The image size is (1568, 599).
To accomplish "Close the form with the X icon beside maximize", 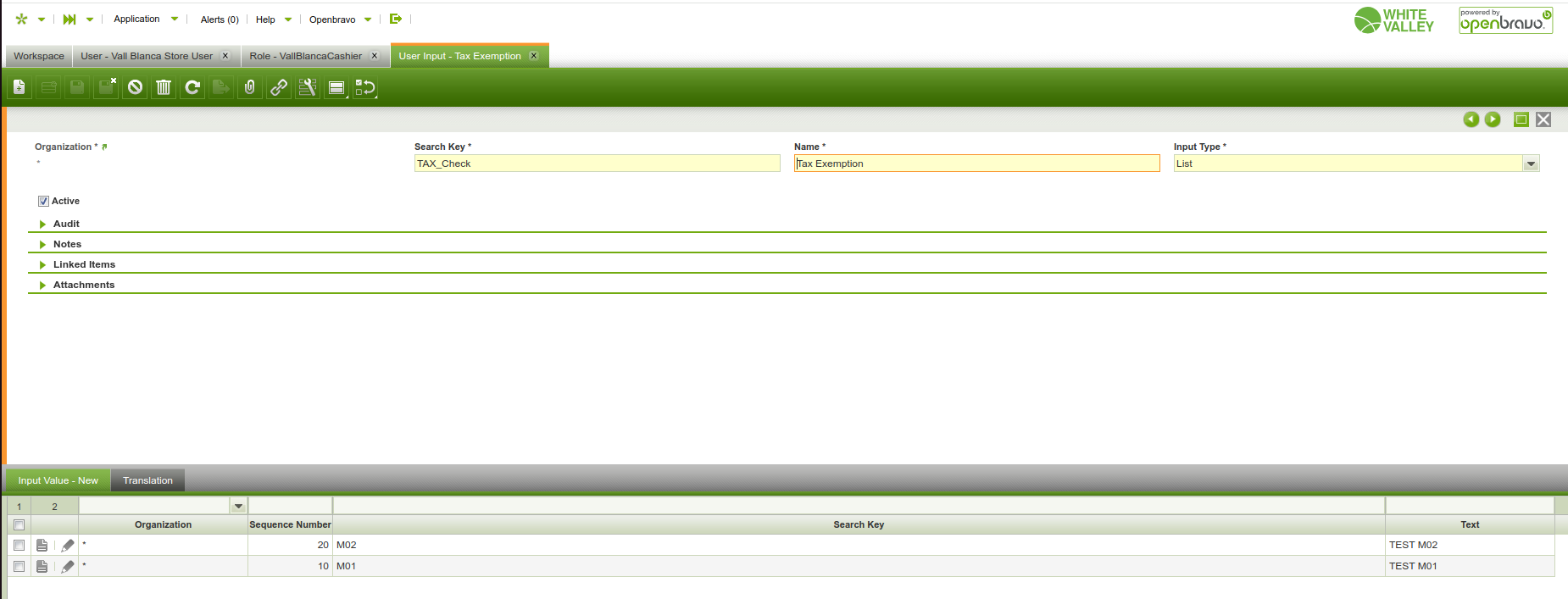I will (1543, 119).
